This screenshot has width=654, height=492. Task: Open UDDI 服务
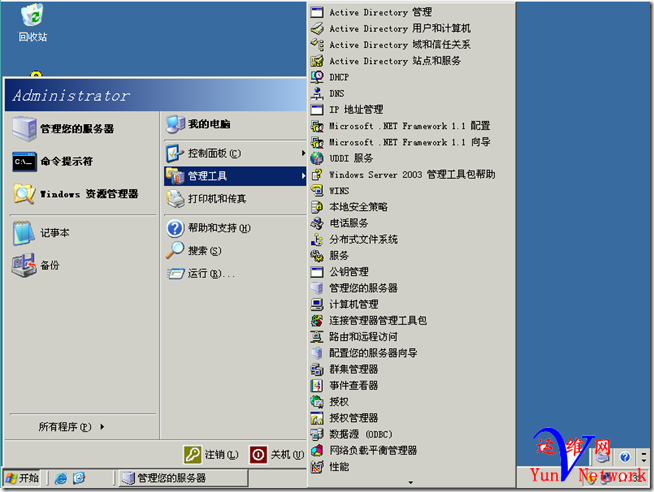411,158
